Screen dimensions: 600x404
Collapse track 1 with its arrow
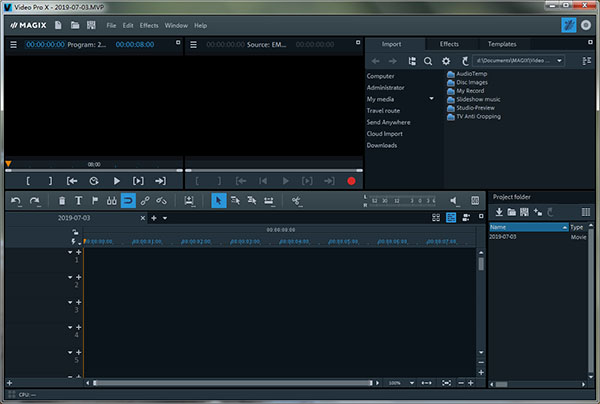click(70, 252)
